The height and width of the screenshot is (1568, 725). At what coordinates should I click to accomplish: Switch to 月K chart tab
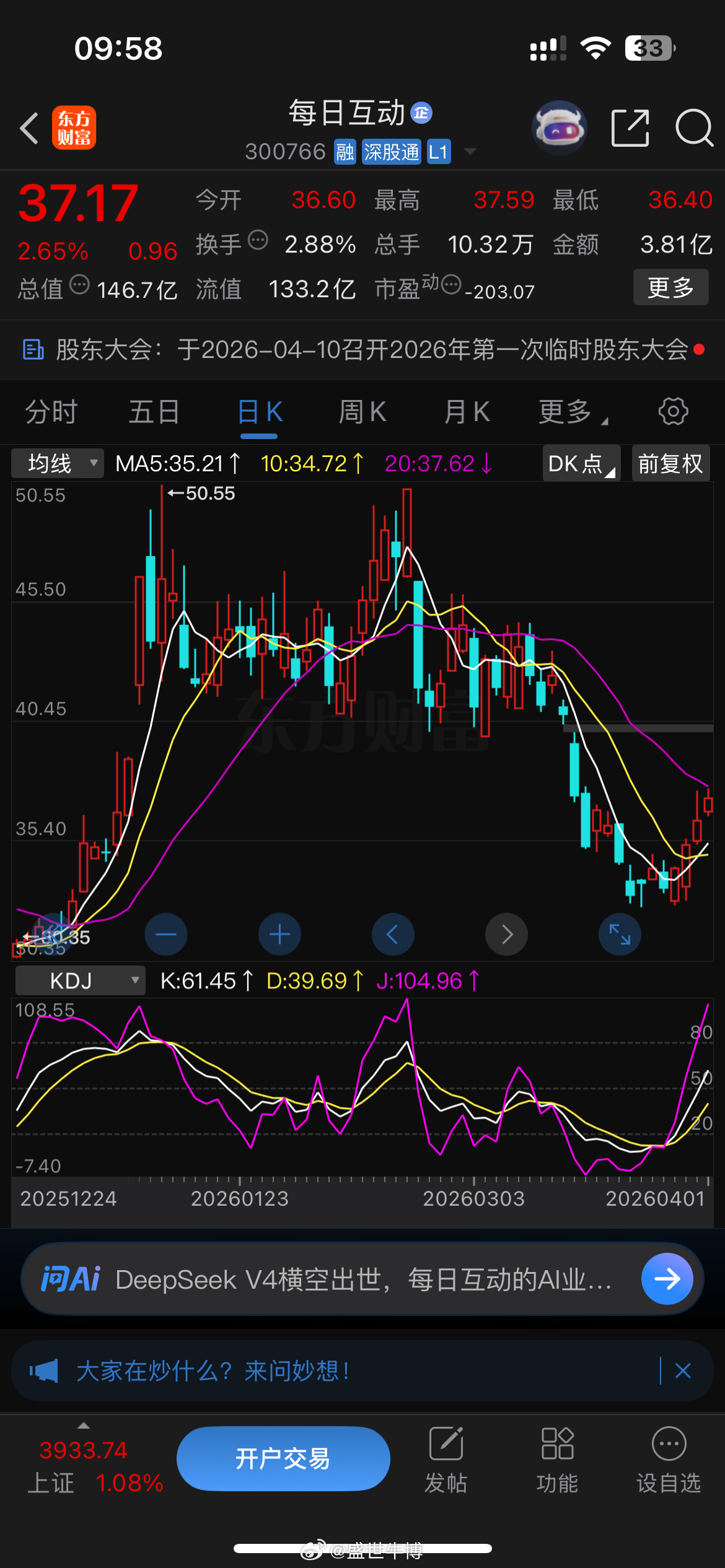coord(467,412)
